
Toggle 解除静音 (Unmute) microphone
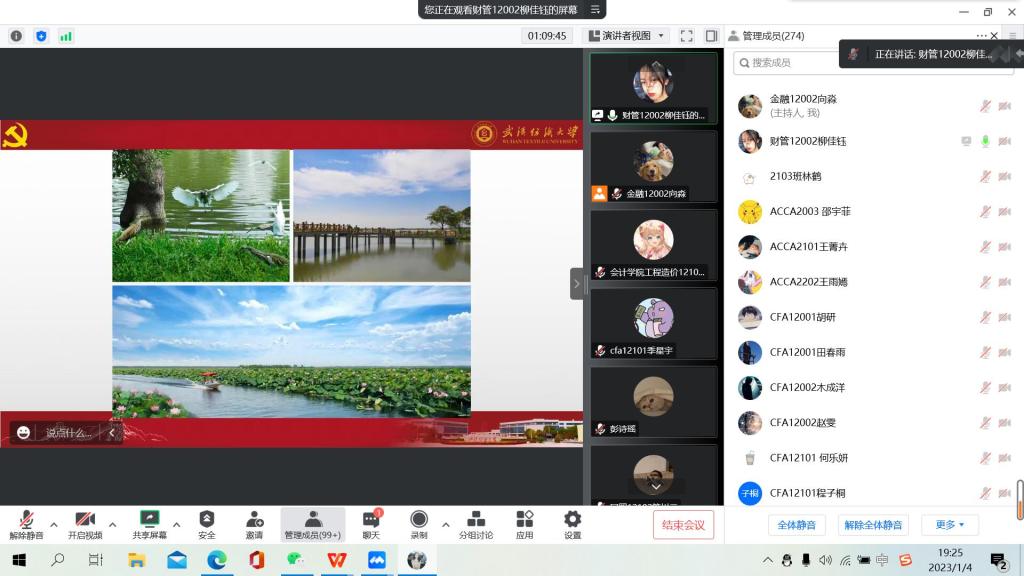point(27,519)
